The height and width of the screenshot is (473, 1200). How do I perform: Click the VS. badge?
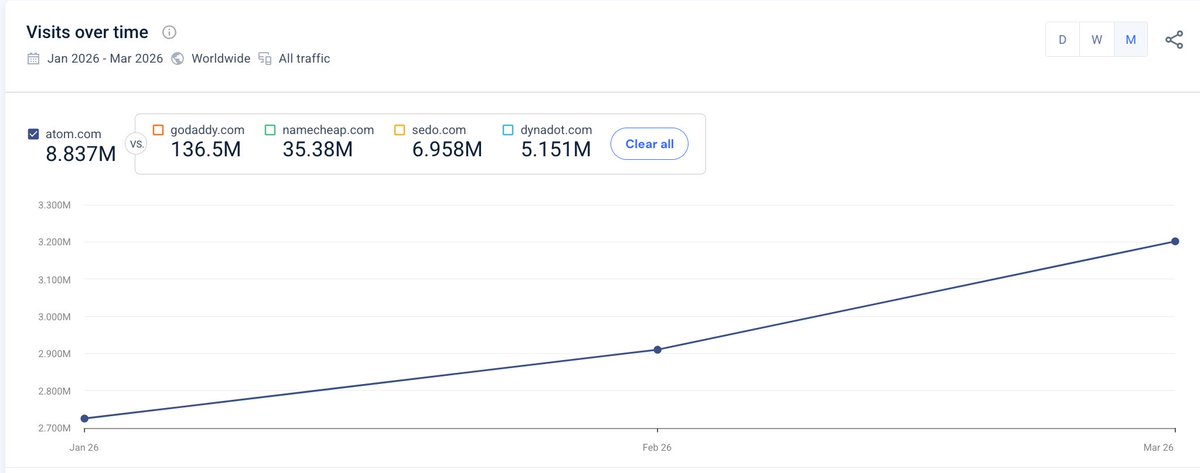tap(138, 144)
